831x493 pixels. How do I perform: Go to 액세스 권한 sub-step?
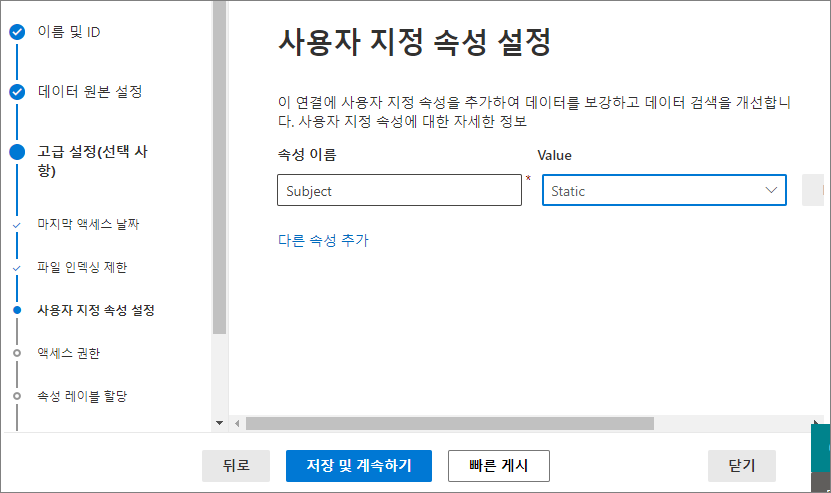pyautogui.click(x=68, y=353)
